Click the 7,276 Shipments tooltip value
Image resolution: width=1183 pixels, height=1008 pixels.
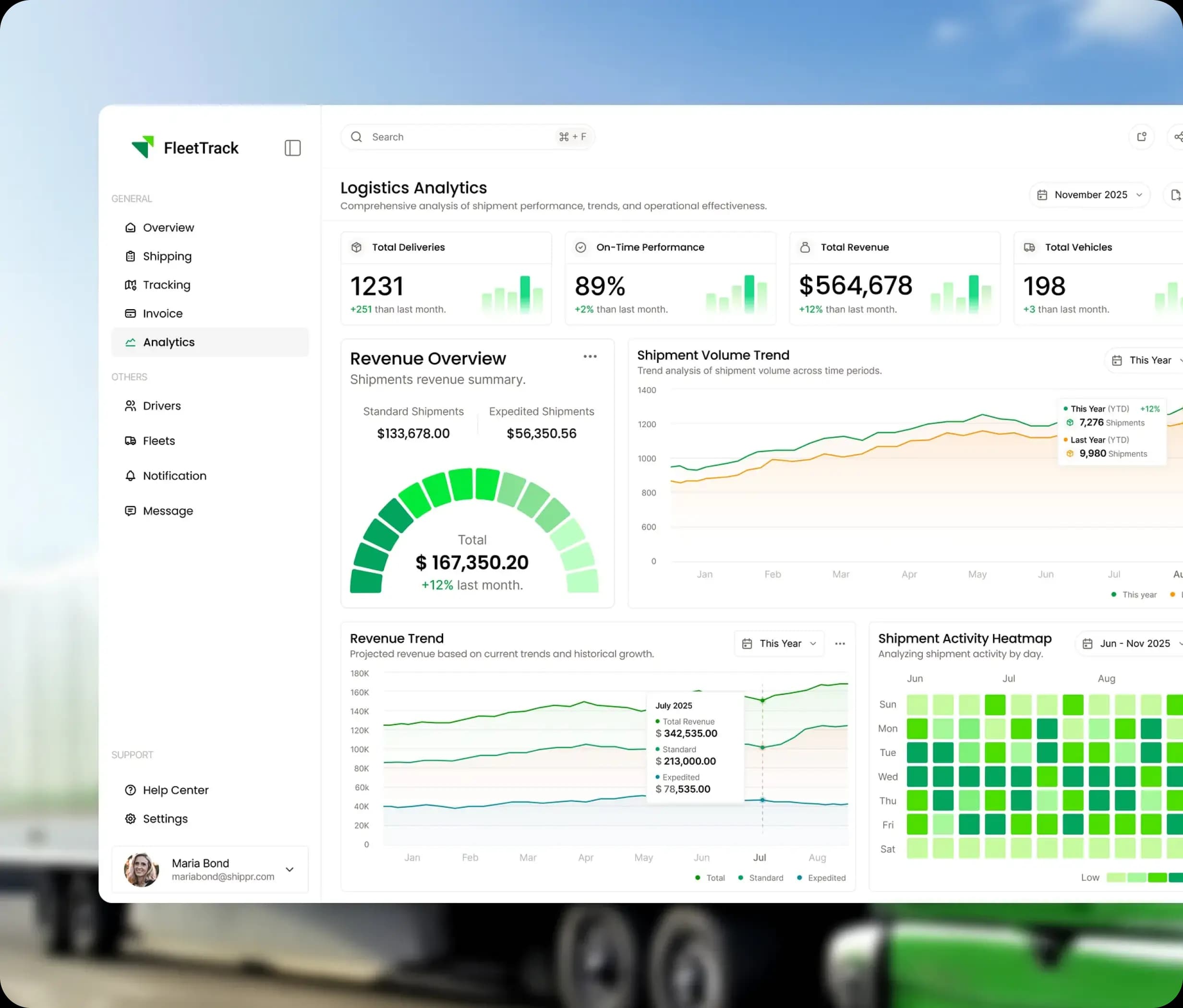point(1111,422)
